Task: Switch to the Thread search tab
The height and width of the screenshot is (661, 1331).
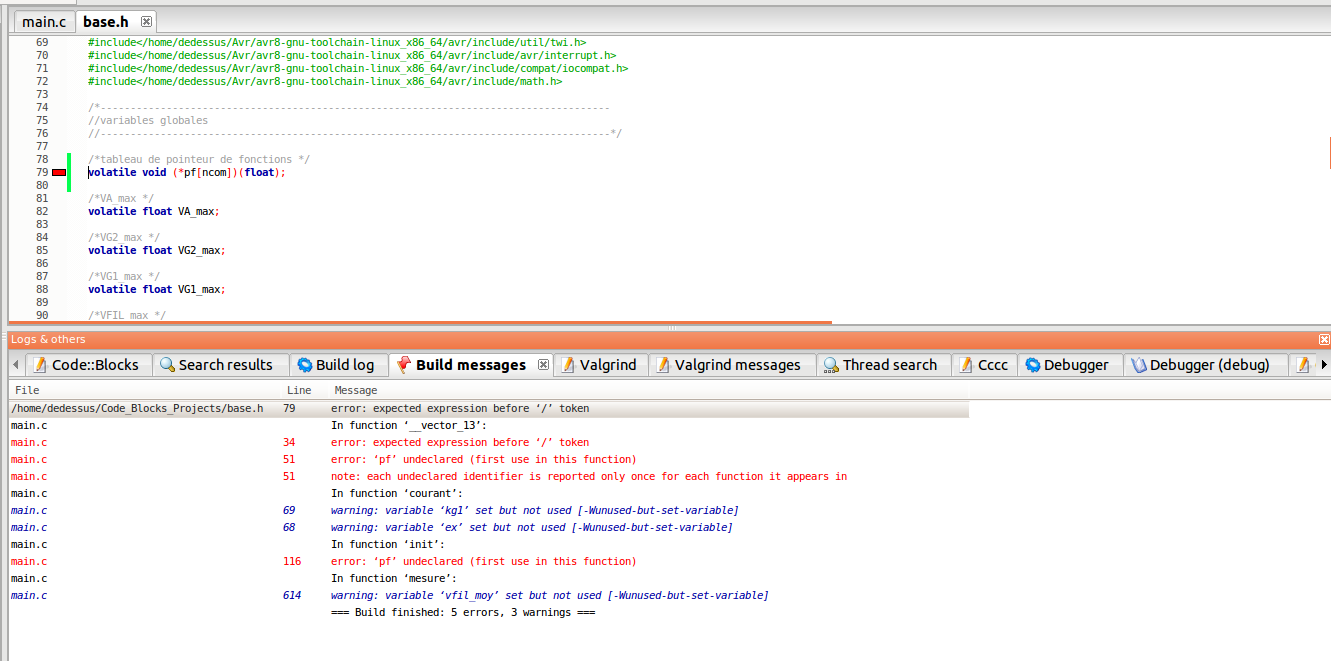Action: tap(881, 365)
